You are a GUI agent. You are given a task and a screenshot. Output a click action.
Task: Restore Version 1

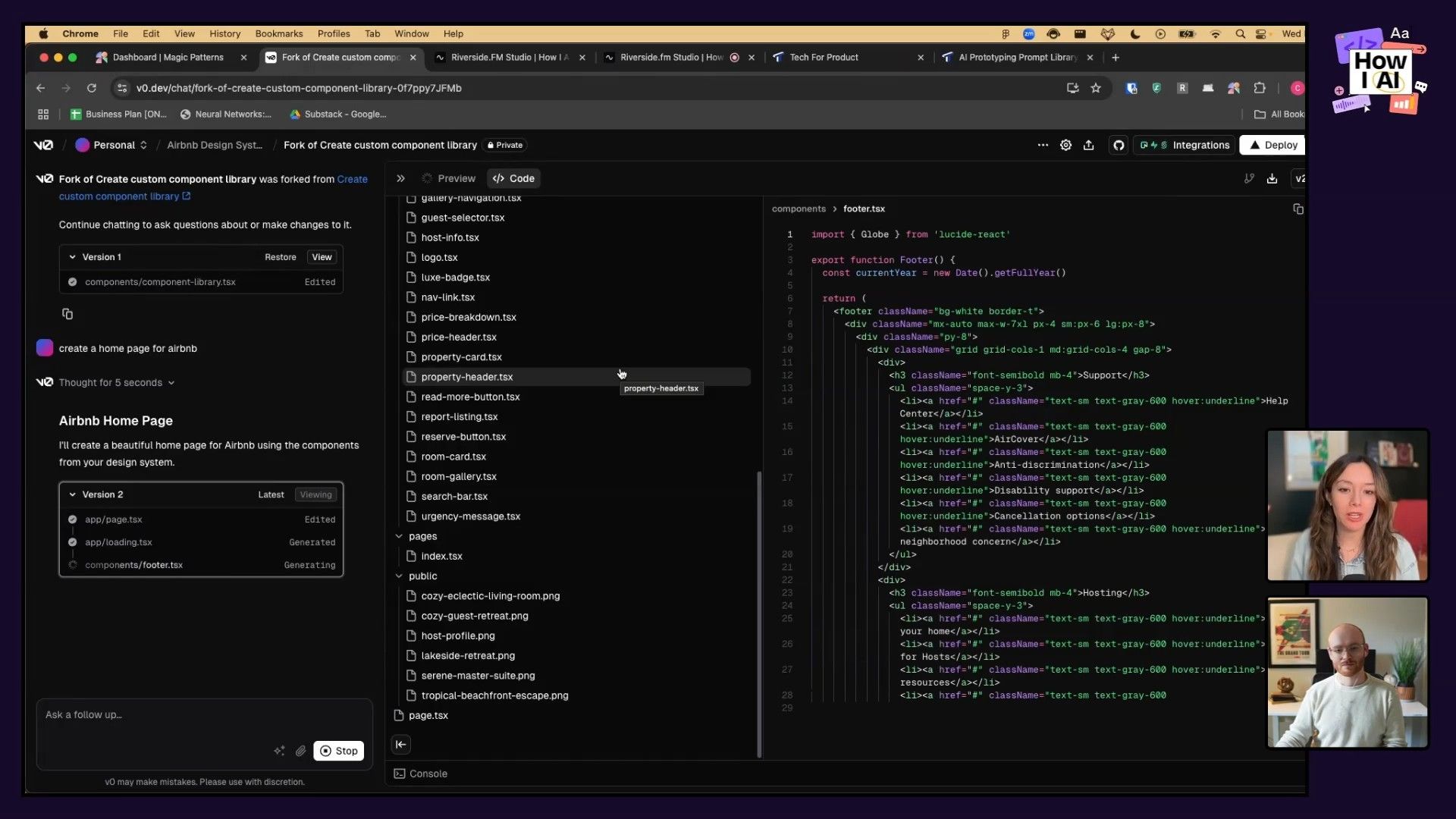pos(280,257)
